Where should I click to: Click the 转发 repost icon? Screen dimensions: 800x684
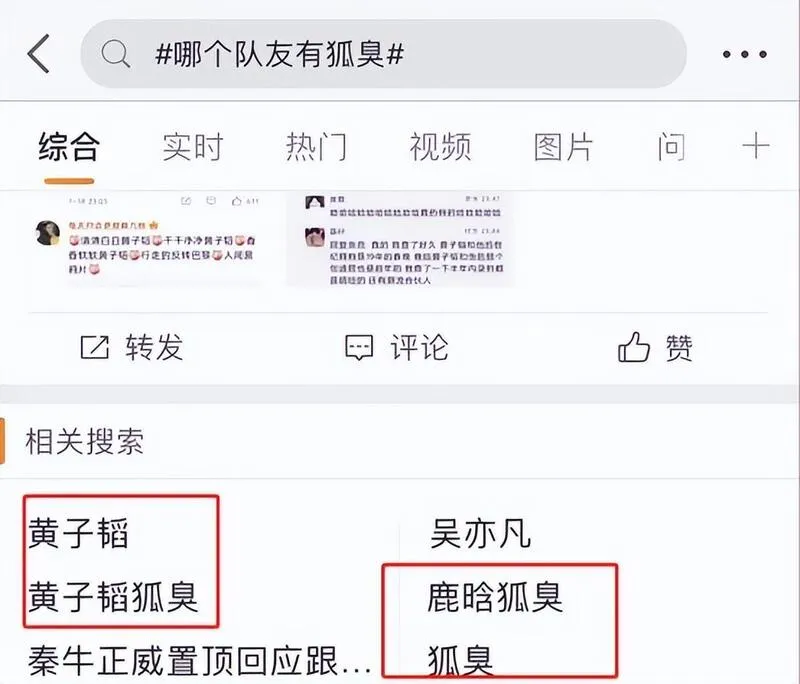click(x=95, y=347)
